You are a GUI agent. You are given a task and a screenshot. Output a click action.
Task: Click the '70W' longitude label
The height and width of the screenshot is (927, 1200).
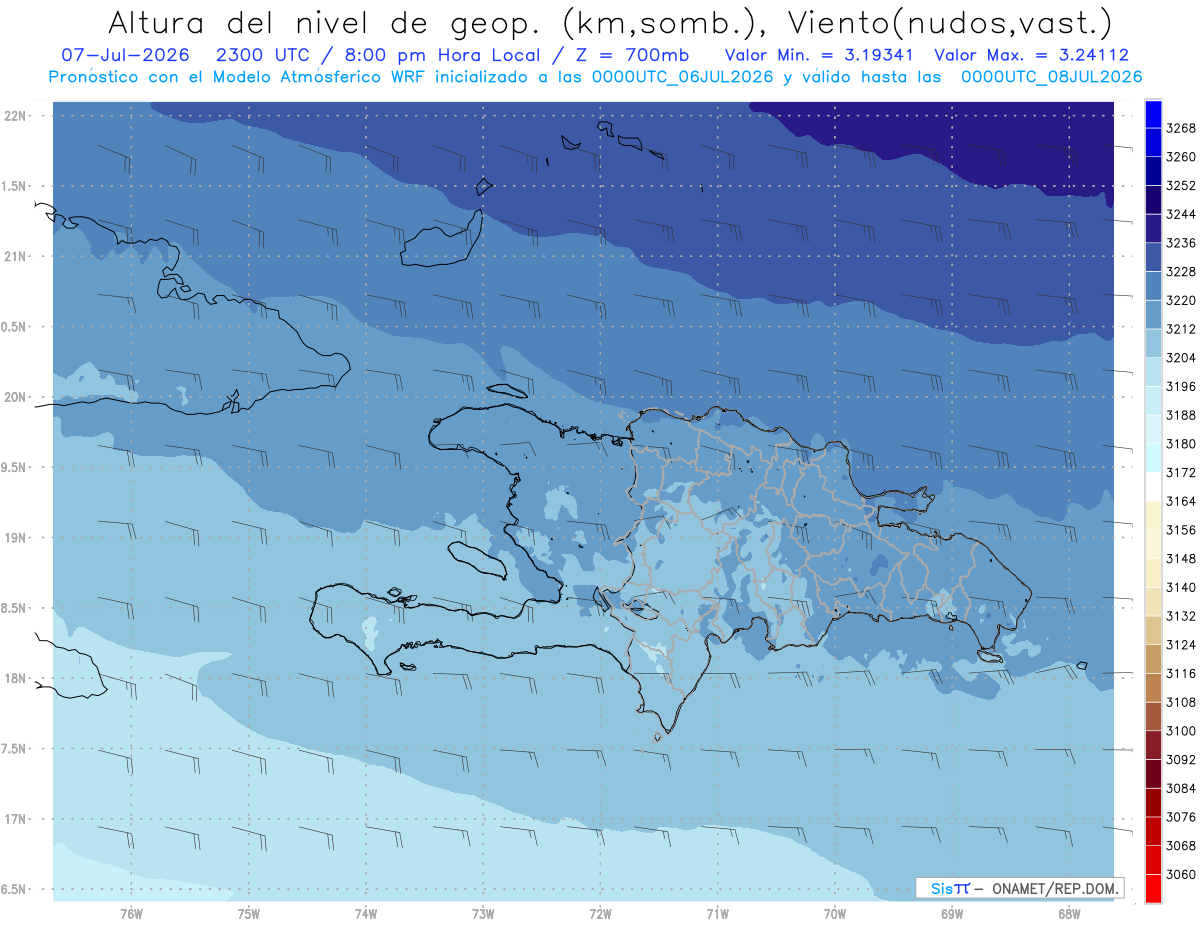coord(834,913)
